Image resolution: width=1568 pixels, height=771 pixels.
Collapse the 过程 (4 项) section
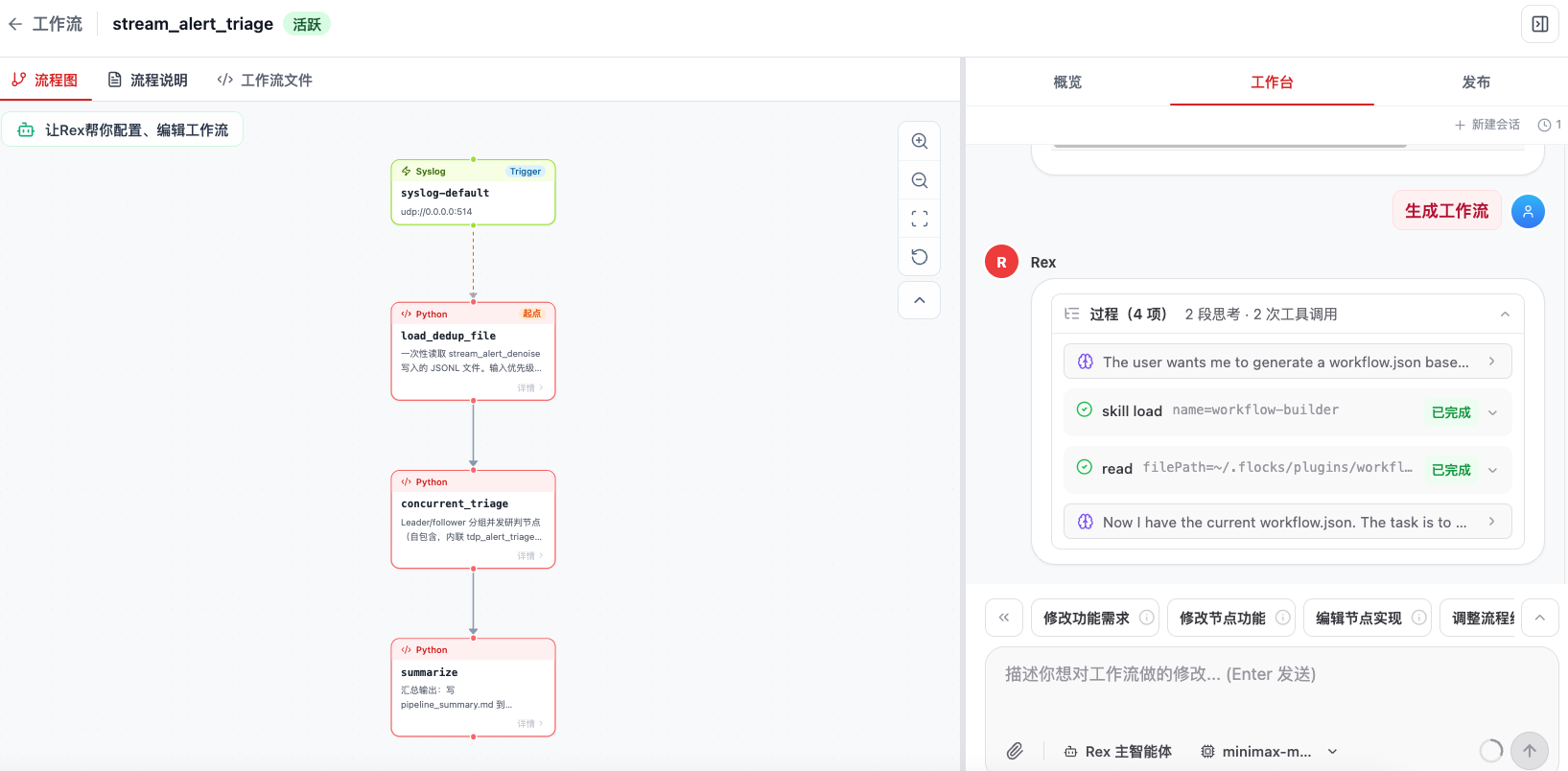(x=1505, y=315)
